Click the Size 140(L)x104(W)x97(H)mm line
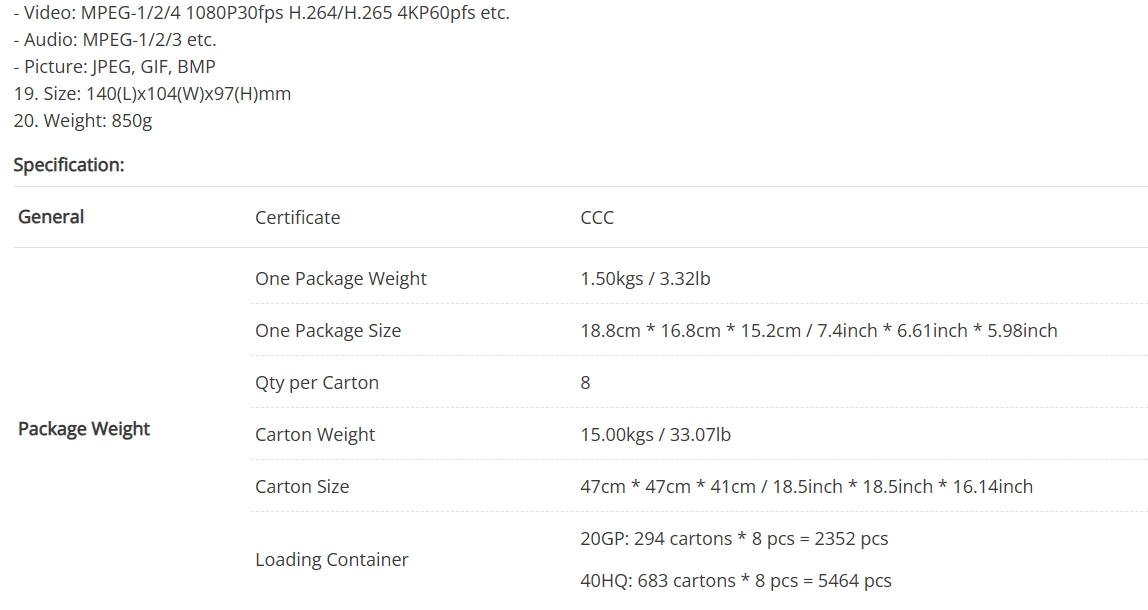Image resolution: width=1148 pixels, height=610 pixels. click(x=152, y=94)
